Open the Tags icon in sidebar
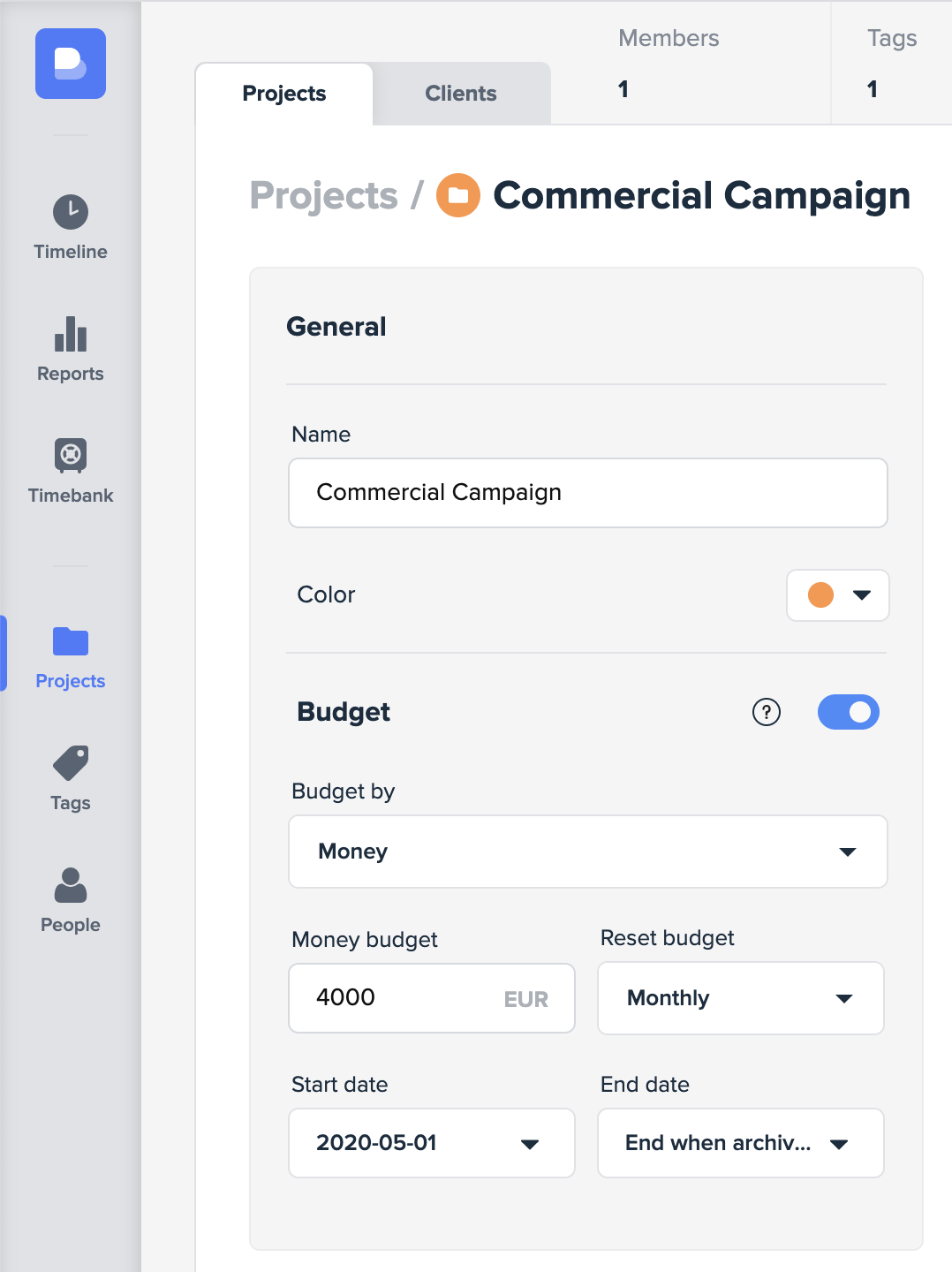 click(71, 764)
